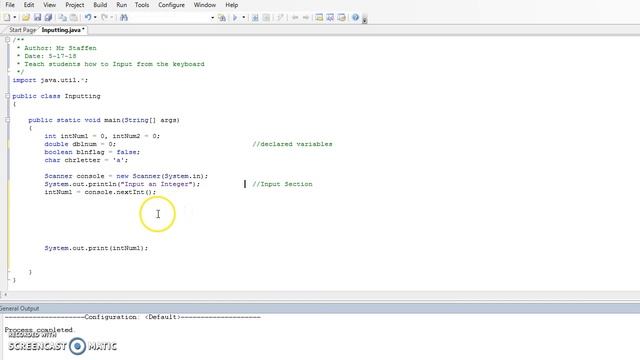The width and height of the screenshot is (640, 360).
Task: Click the icon left of Navigate back
Action: [280, 18]
